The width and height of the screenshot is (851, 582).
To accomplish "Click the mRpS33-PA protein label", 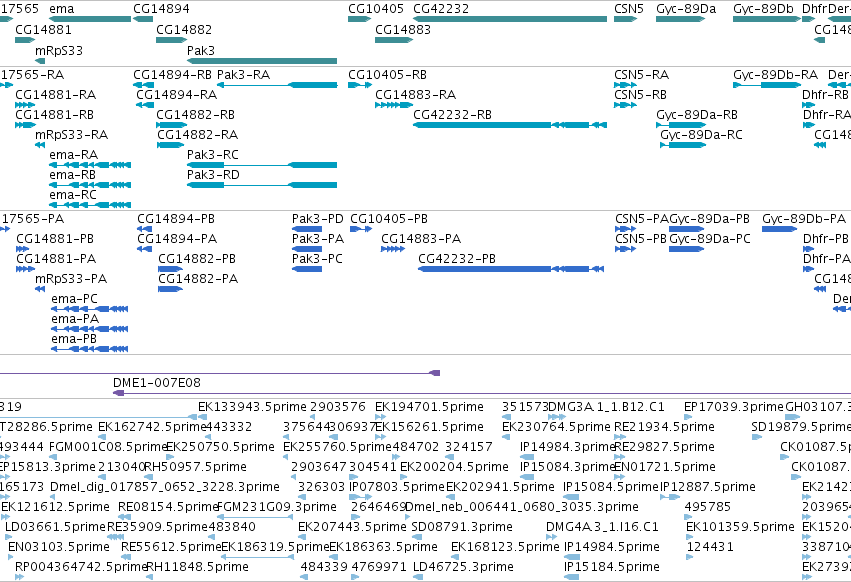I will tap(71, 279).
